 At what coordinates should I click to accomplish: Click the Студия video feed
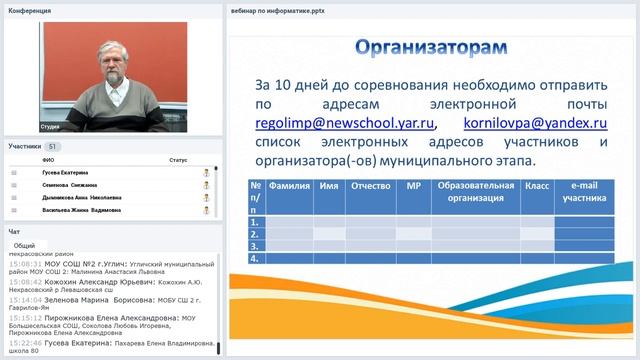coord(113,77)
